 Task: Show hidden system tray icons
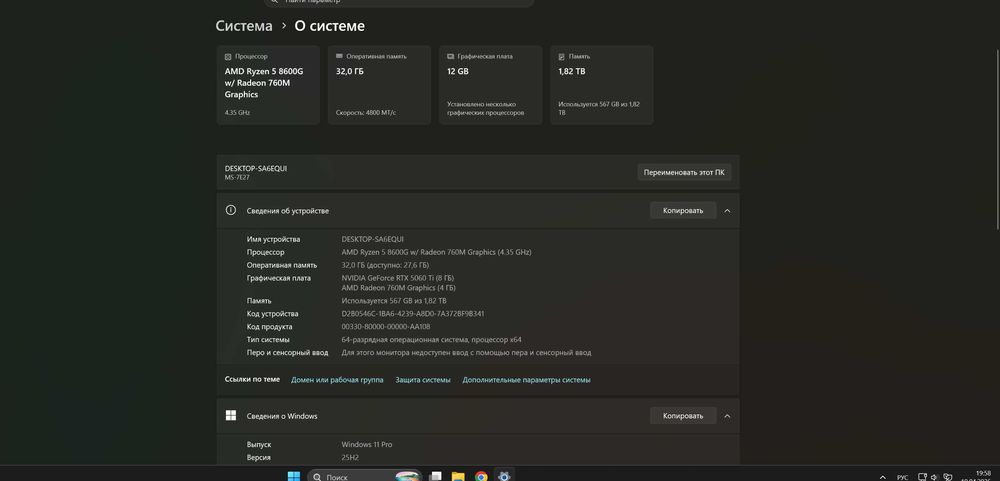tap(883, 477)
